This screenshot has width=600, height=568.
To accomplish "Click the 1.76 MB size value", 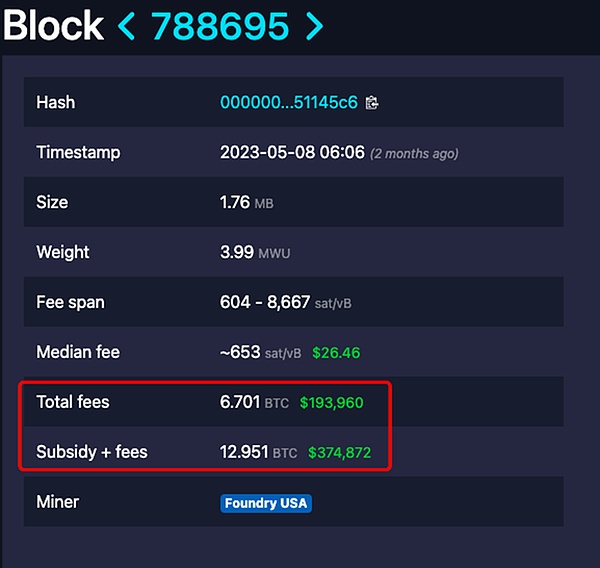I will (x=246, y=202).
